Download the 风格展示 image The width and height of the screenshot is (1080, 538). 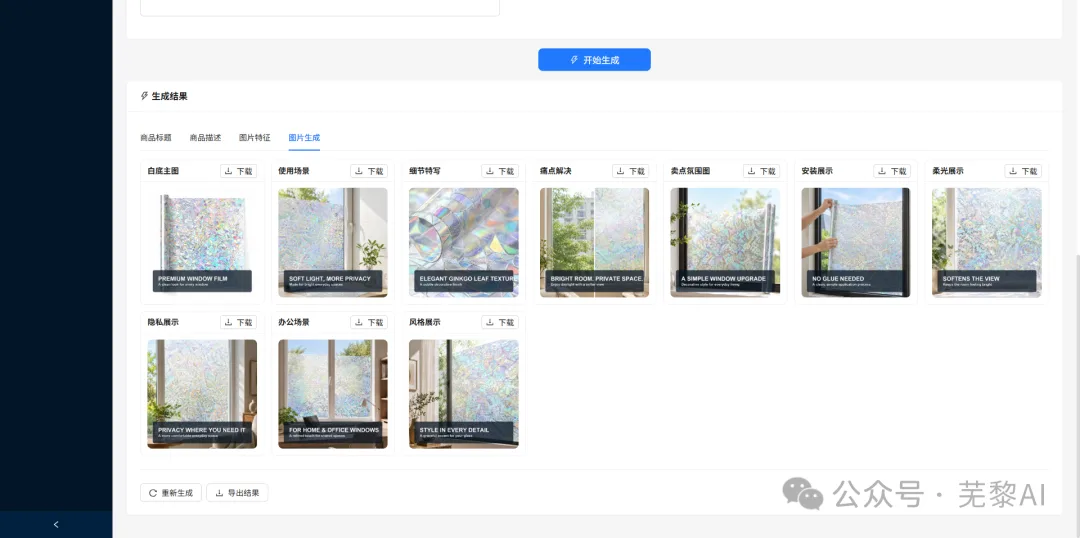coord(500,322)
